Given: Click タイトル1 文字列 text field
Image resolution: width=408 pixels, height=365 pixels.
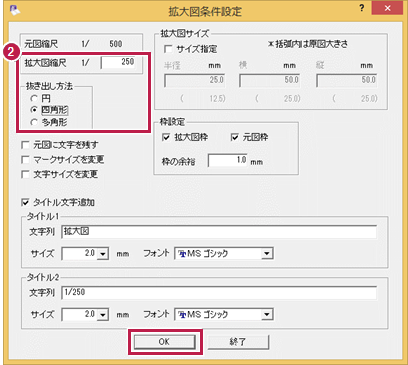Looking at the screenshot, I should pos(219,232).
